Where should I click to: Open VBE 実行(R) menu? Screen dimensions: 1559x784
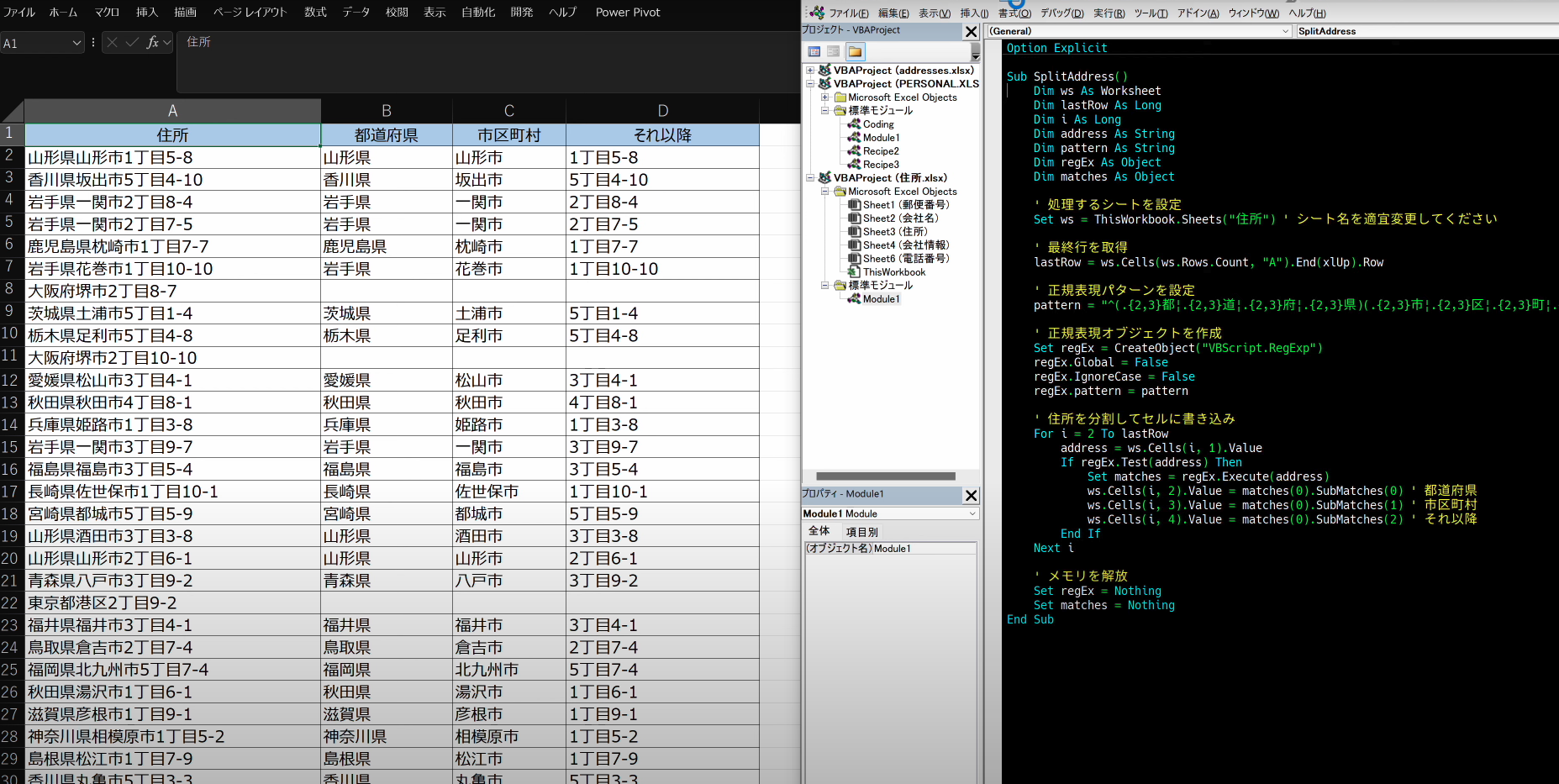pos(1109,13)
